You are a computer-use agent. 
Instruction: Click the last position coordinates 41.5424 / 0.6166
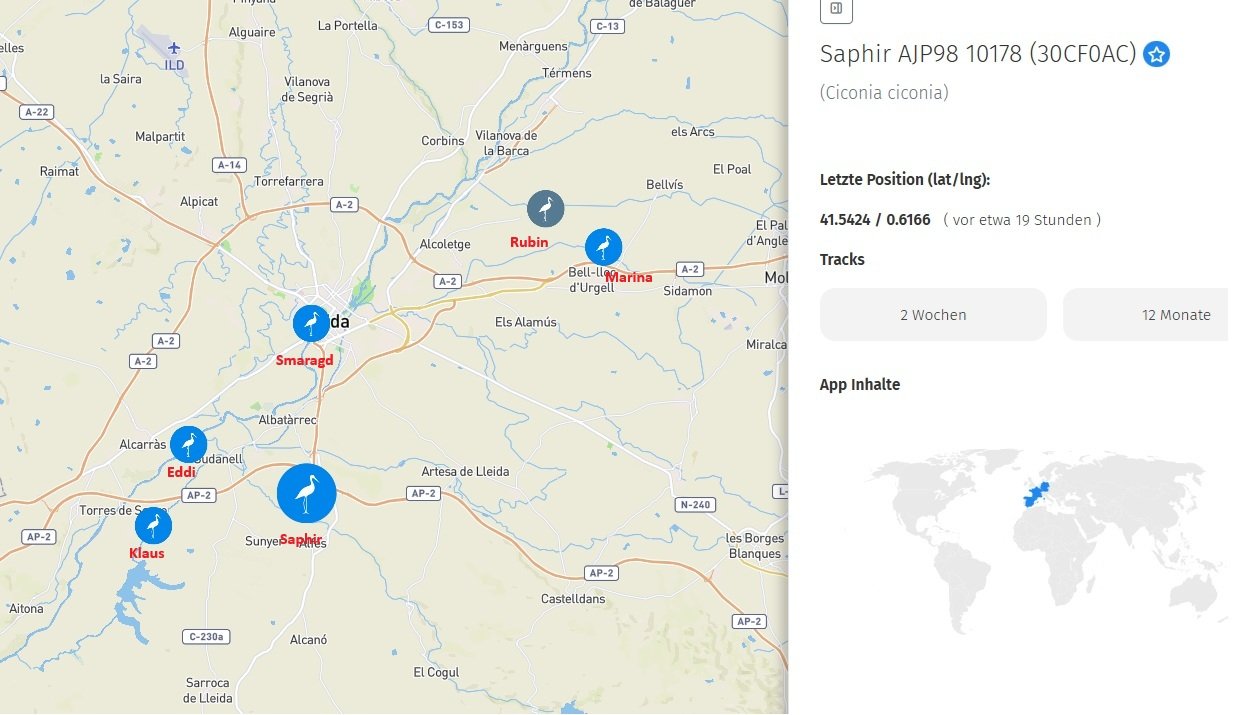(875, 220)
